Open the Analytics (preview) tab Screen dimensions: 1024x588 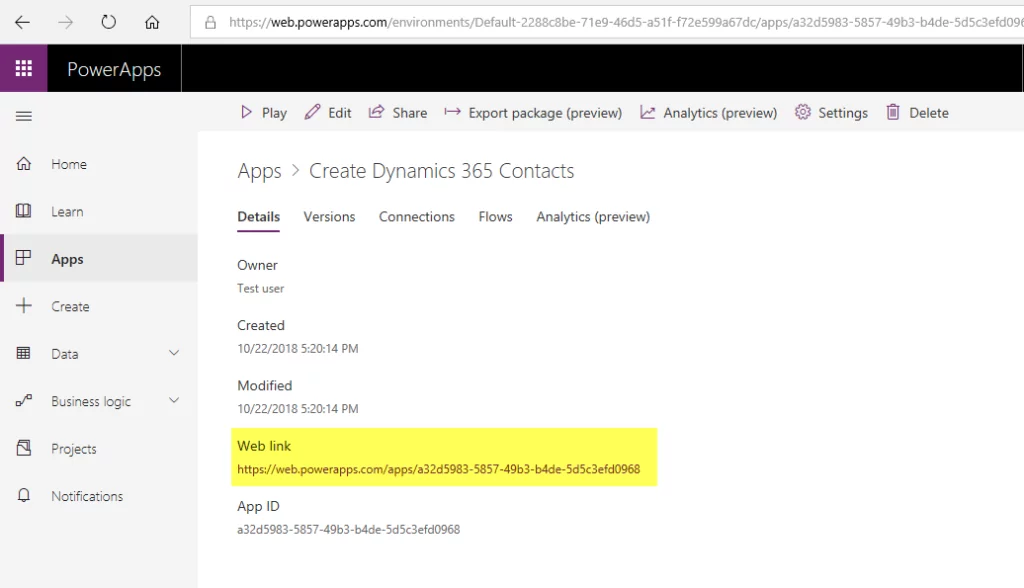593,217
